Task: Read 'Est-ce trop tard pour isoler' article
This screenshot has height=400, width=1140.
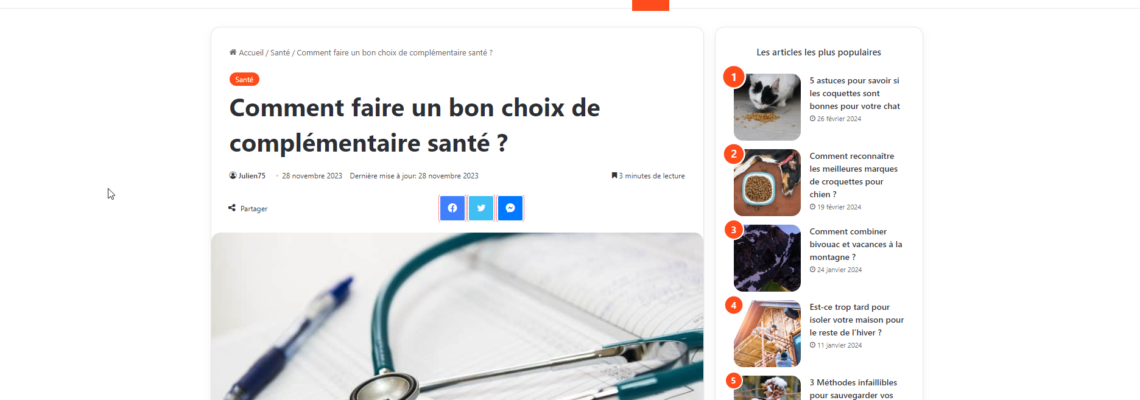Action: click(856, 320)
